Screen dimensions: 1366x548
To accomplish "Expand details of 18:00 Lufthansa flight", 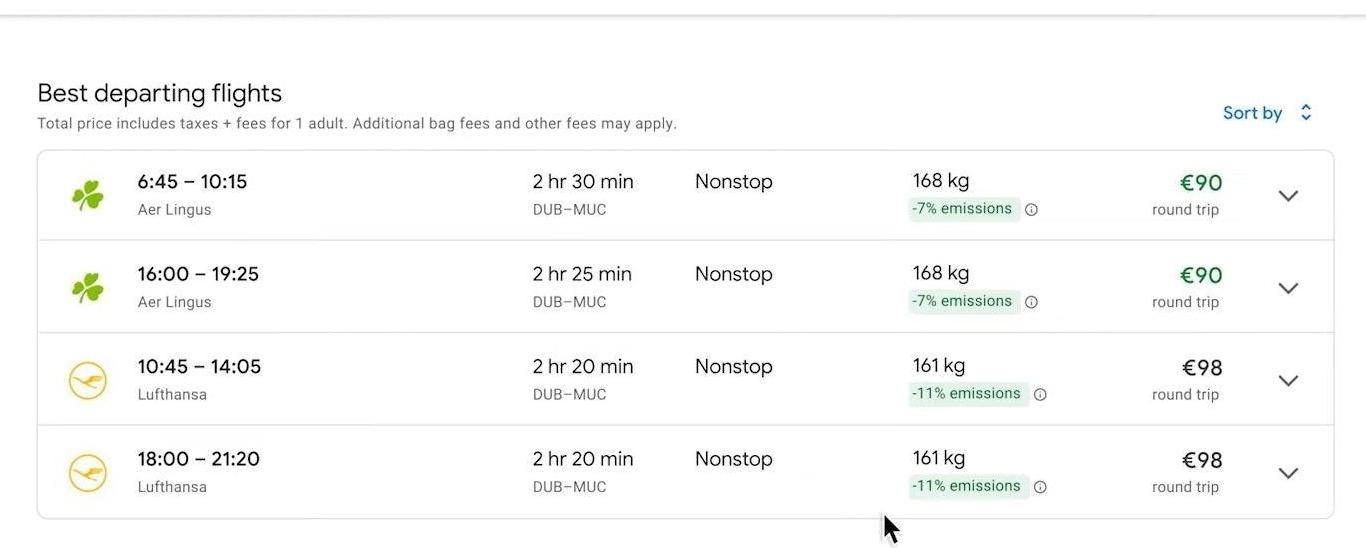I will (x=1288, y=473).
